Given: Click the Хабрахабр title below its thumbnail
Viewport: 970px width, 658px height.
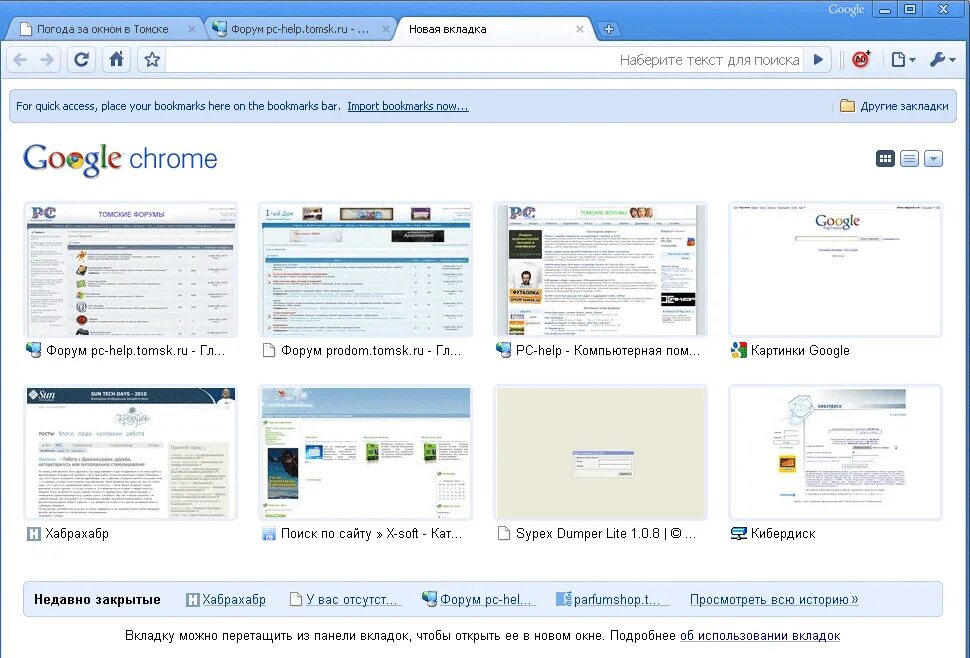Looking at the screenshot, I should [77, 534].
